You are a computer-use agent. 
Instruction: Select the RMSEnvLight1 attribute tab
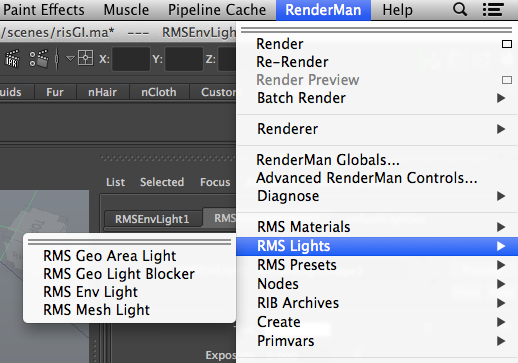click(x=152, y=219)
